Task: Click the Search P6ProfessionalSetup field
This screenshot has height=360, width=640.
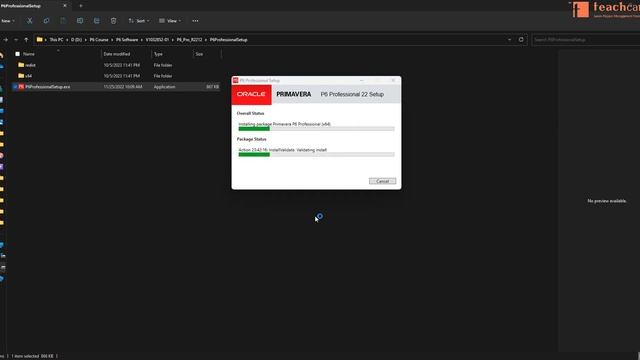Action: [586, 40]
